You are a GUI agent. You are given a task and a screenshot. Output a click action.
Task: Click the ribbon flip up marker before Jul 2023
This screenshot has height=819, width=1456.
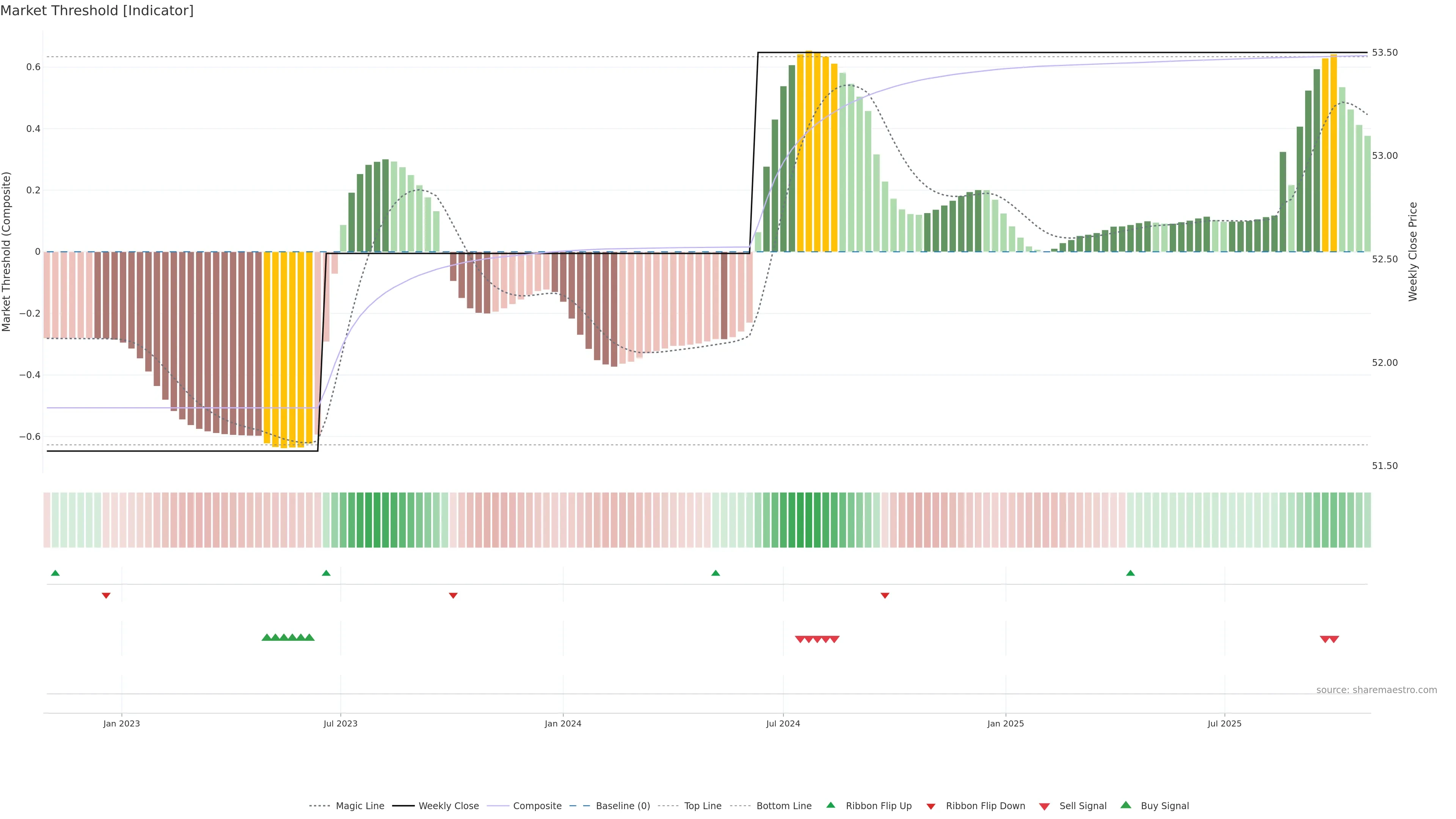pyautogui.click(x=326, y=573)
